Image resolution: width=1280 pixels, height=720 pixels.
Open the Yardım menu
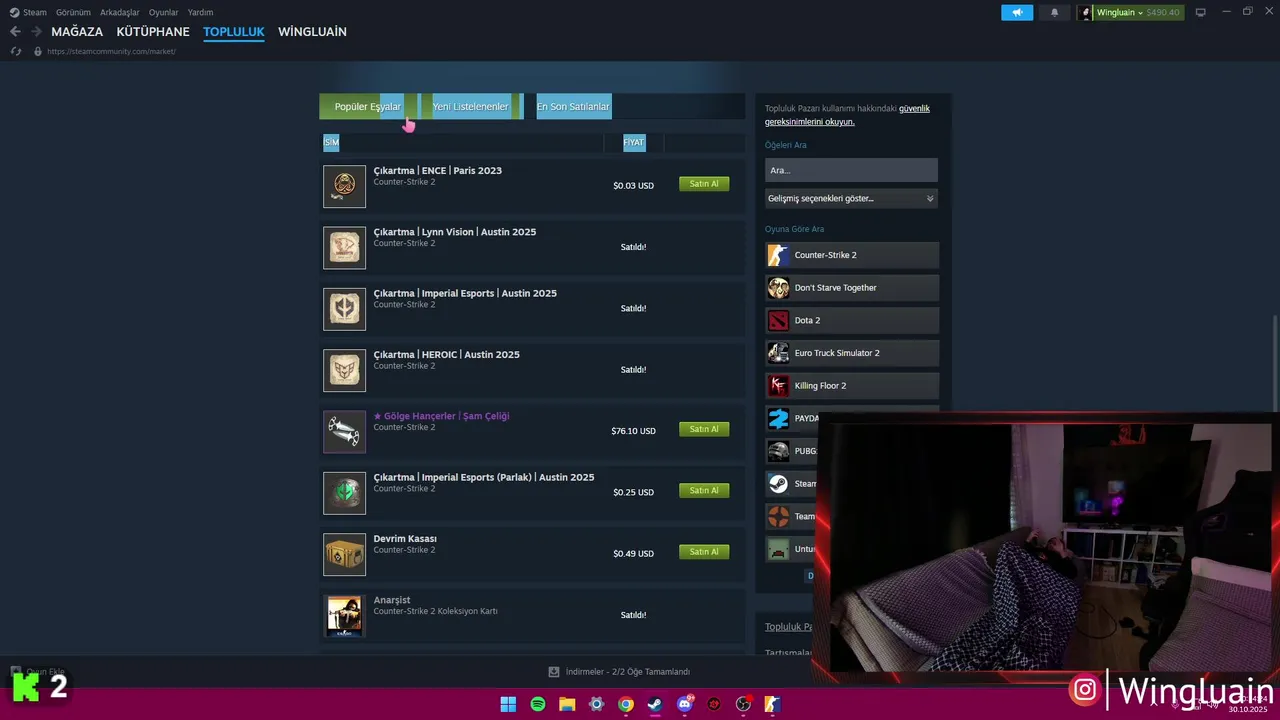[x=200, y=12]
